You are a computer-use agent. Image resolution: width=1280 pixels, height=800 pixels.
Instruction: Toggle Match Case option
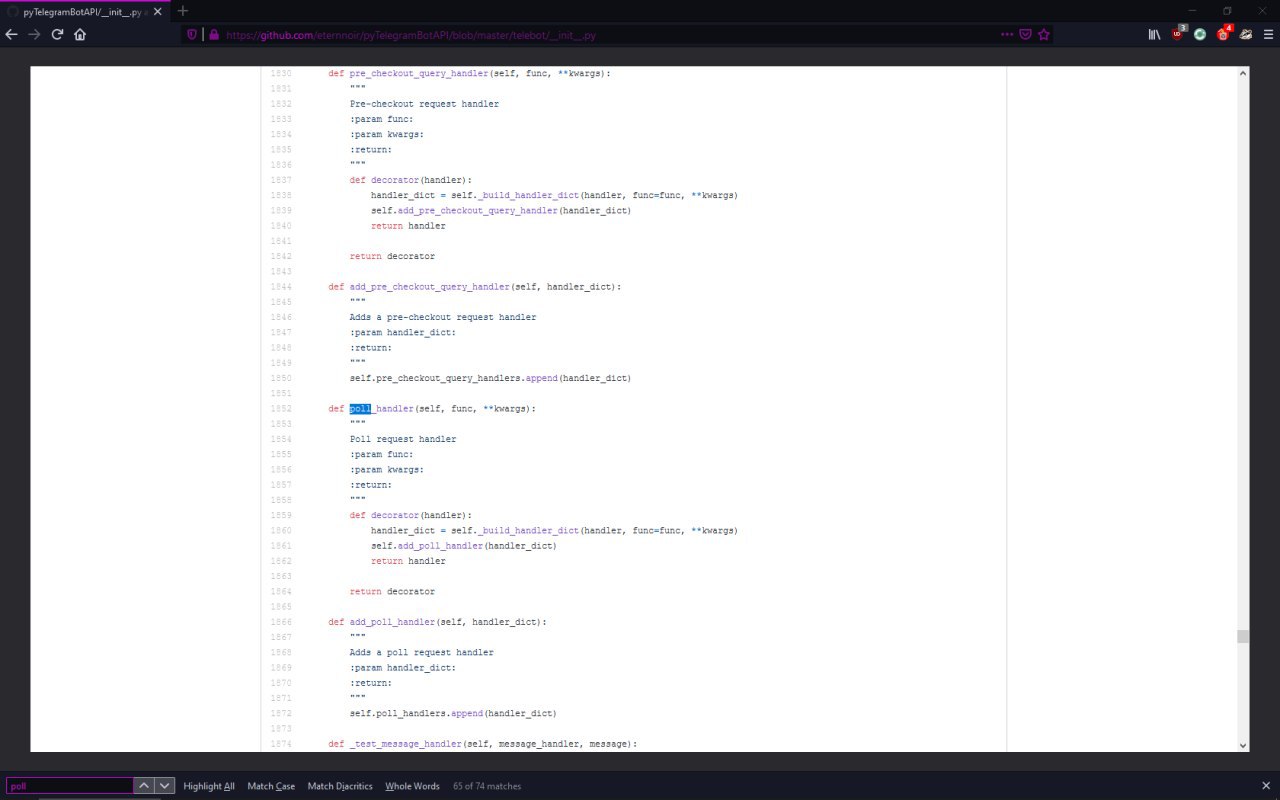tap(271, 786)
